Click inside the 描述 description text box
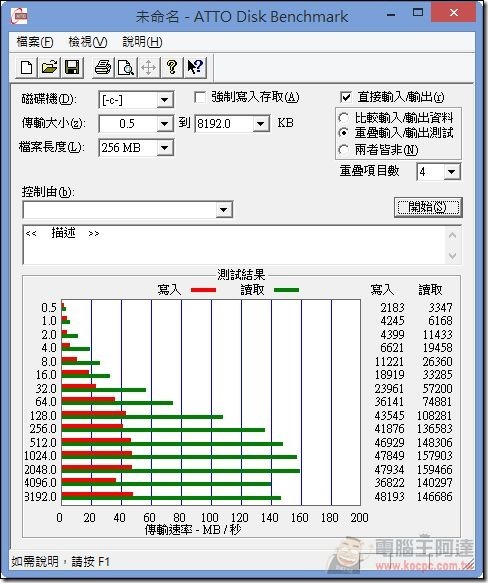Screen dimensions: 488x583 pyautogui.click(x=234, y=244)
